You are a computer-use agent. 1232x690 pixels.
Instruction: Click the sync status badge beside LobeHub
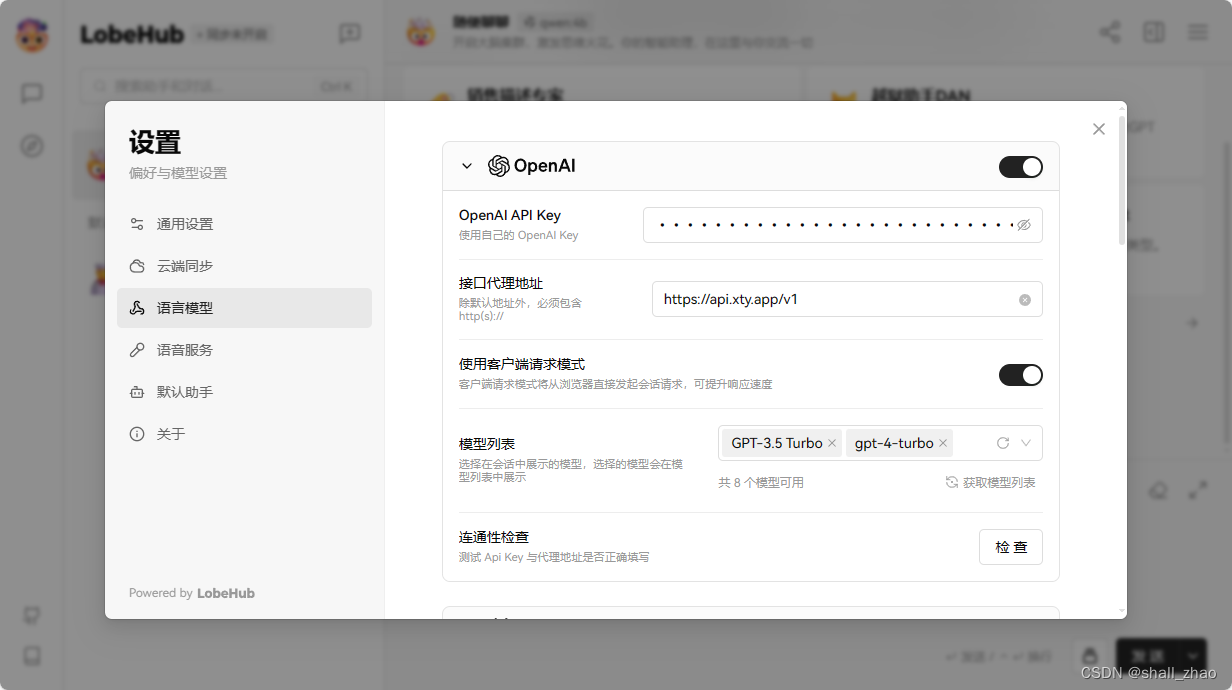(x=232, y=34)
